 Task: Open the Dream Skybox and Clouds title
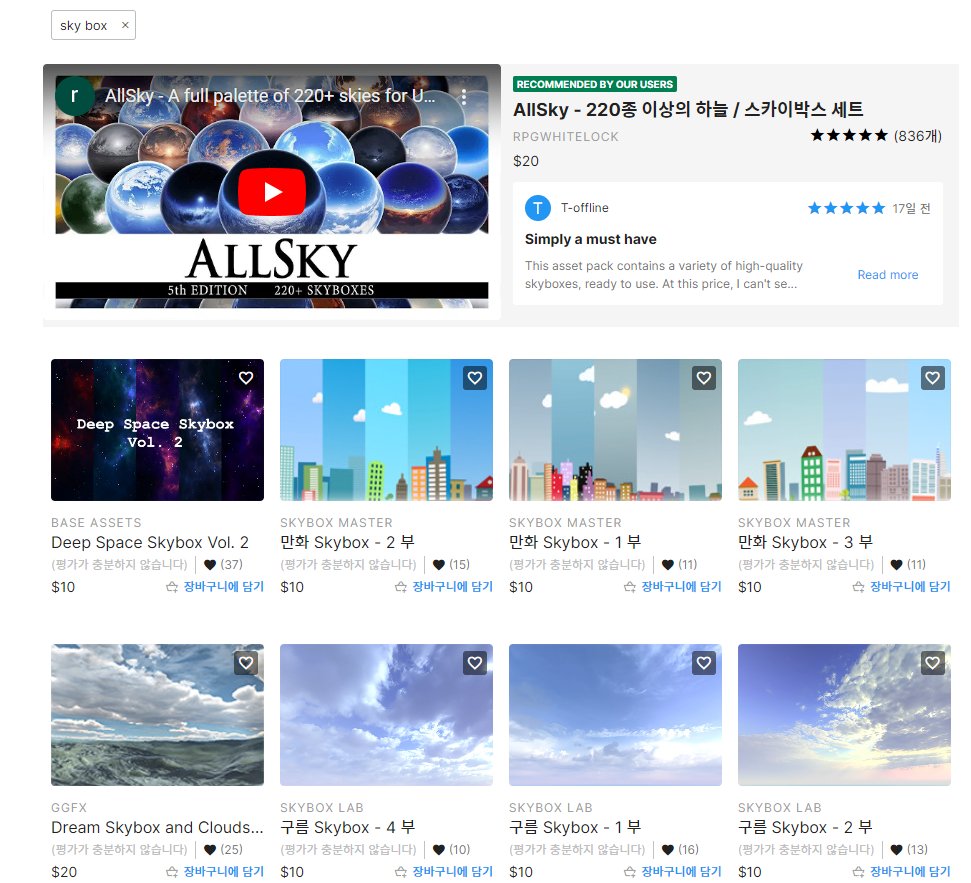click(x=157, y=827)
